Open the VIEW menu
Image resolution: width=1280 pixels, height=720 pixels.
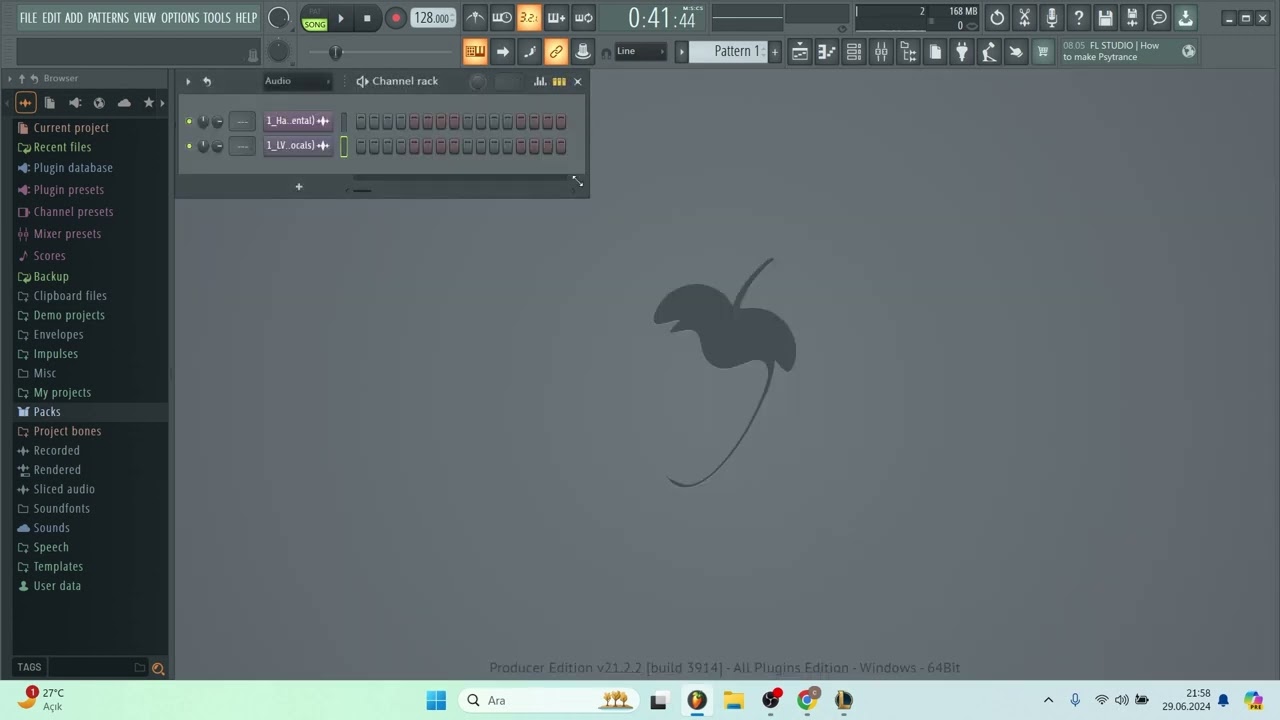point(145,18)
